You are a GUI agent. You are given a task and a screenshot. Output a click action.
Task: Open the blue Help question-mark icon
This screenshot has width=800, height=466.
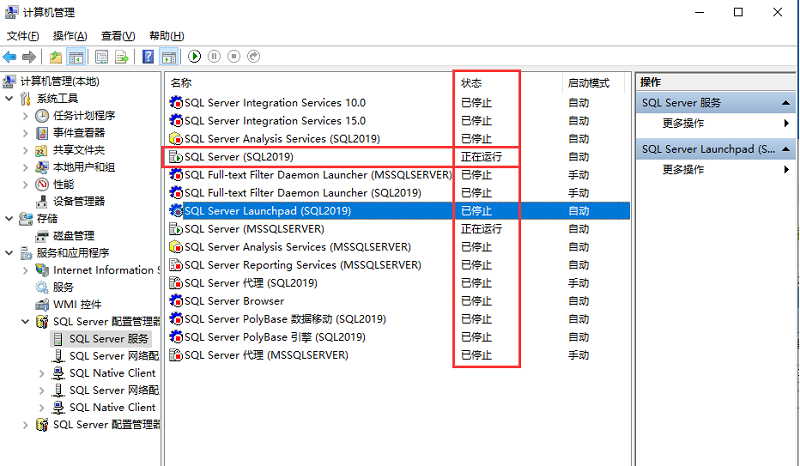pos(148,57)
